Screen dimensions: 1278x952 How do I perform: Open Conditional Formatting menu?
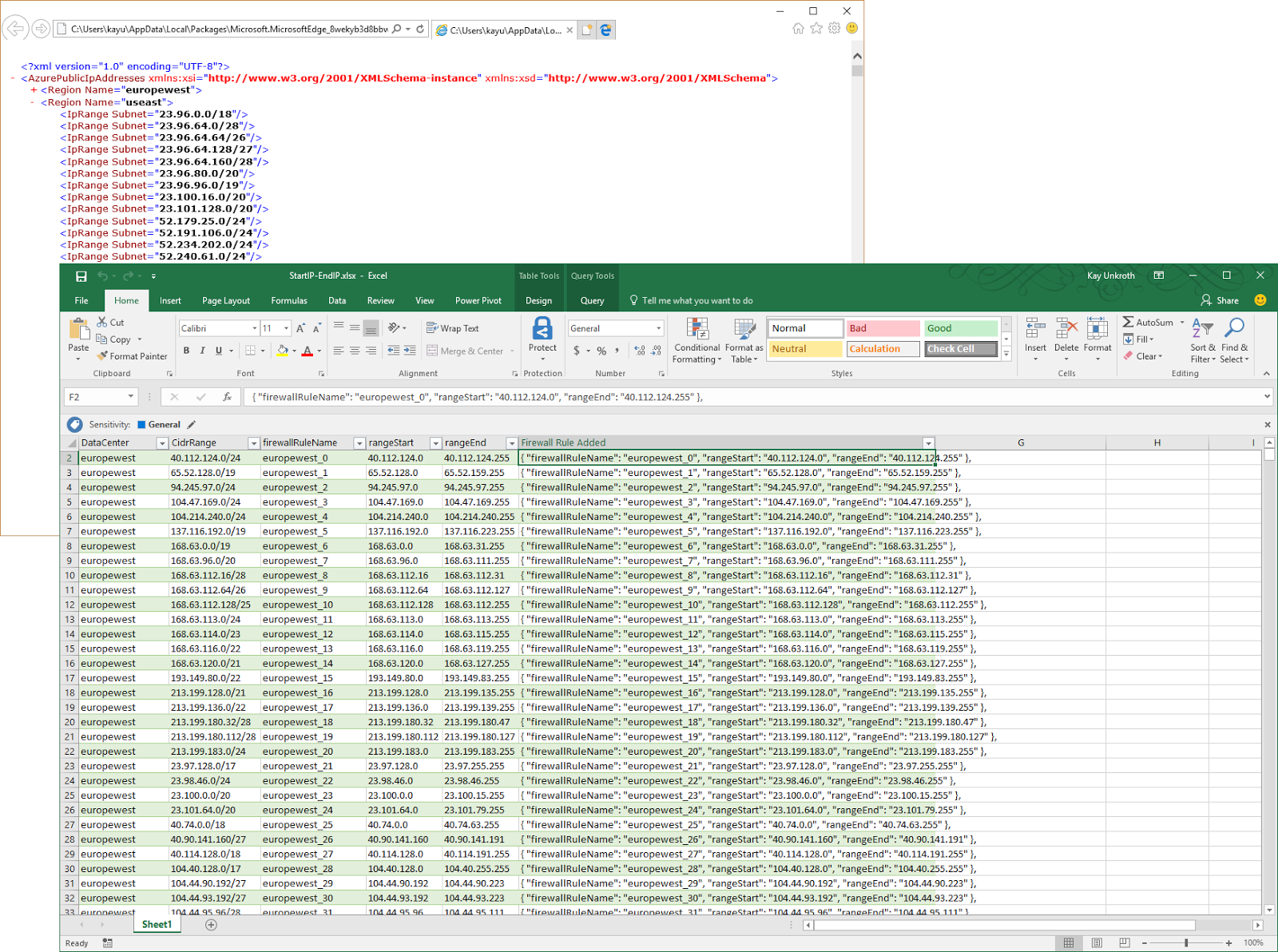tap(696, 341)
